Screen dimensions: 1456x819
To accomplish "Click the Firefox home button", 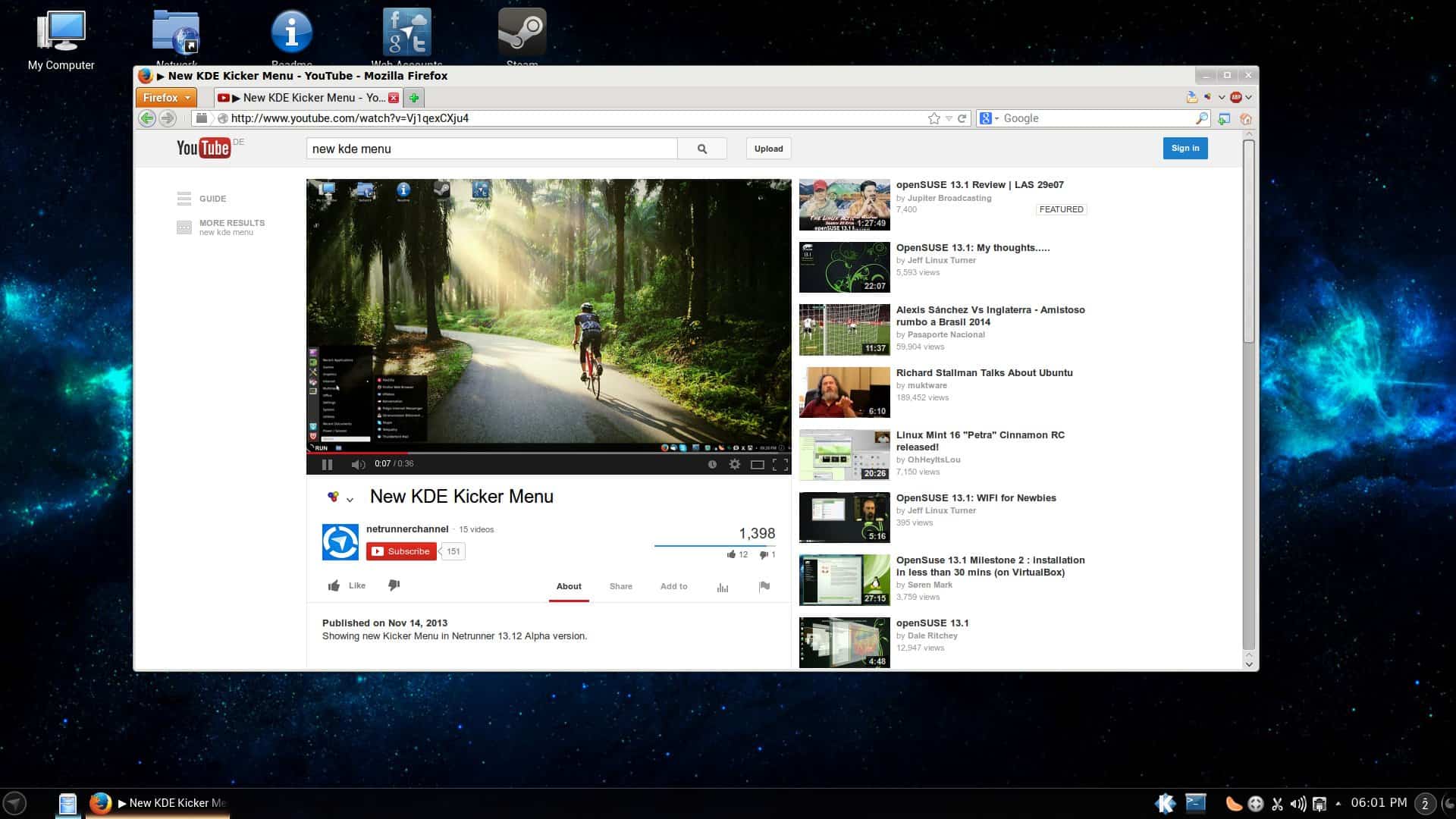I will pos(1246,118).
